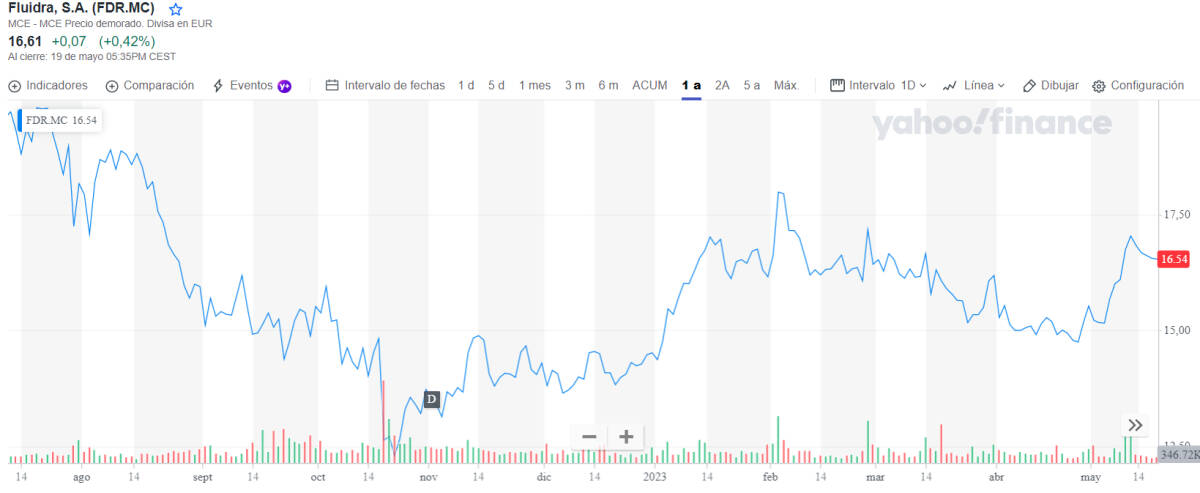This screenshot has width=1200, height=493.
Task: Click the purple Y+ premium badge
Action: 284,86
